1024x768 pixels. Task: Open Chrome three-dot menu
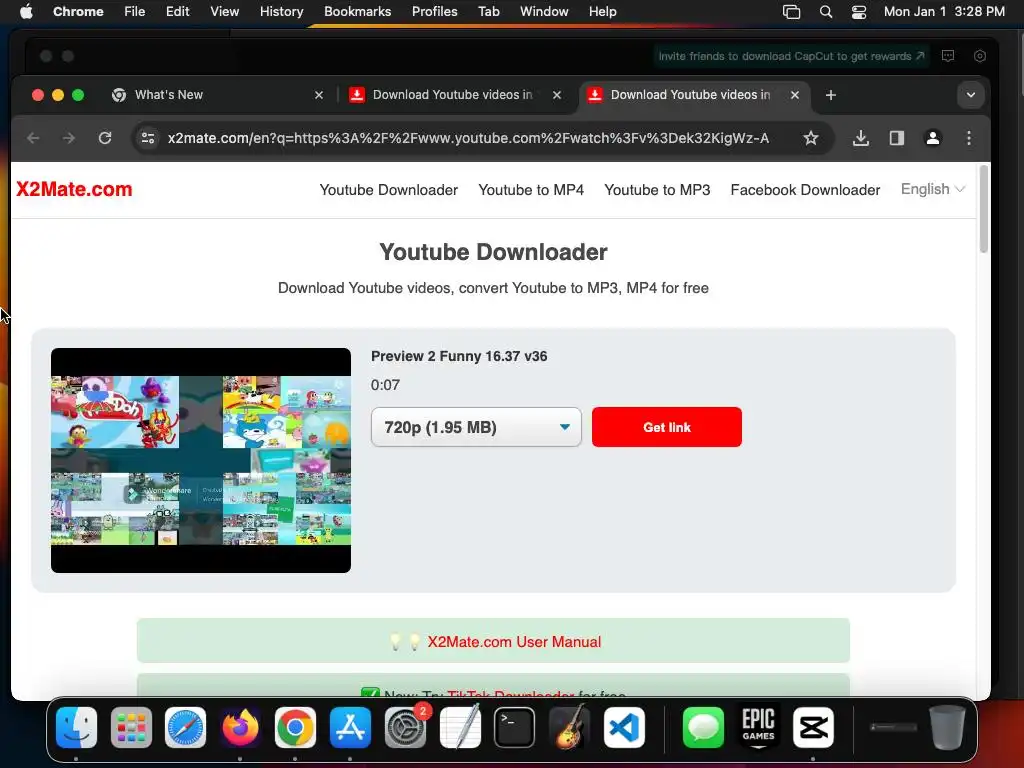(x=968, y=138)
